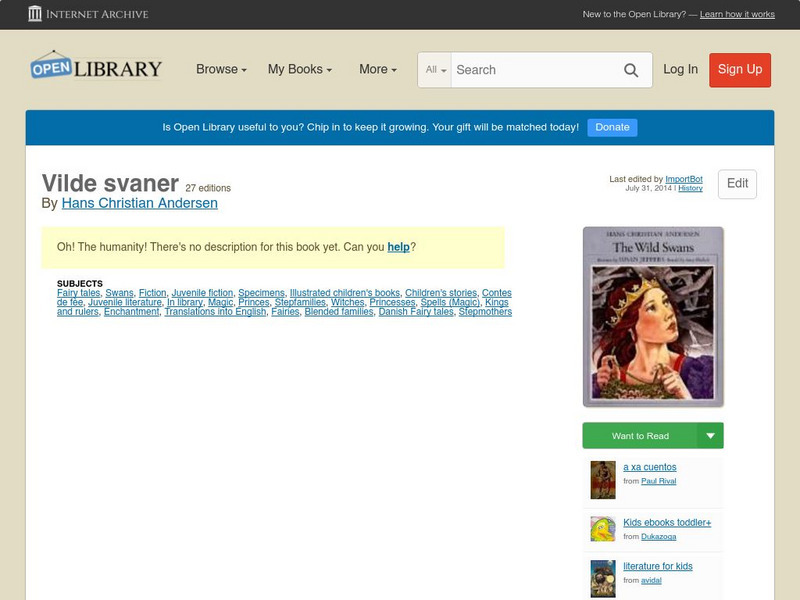Viewport: 800px width, 600px height.
Task: Open the ImportBot user link
Action: 684,179
